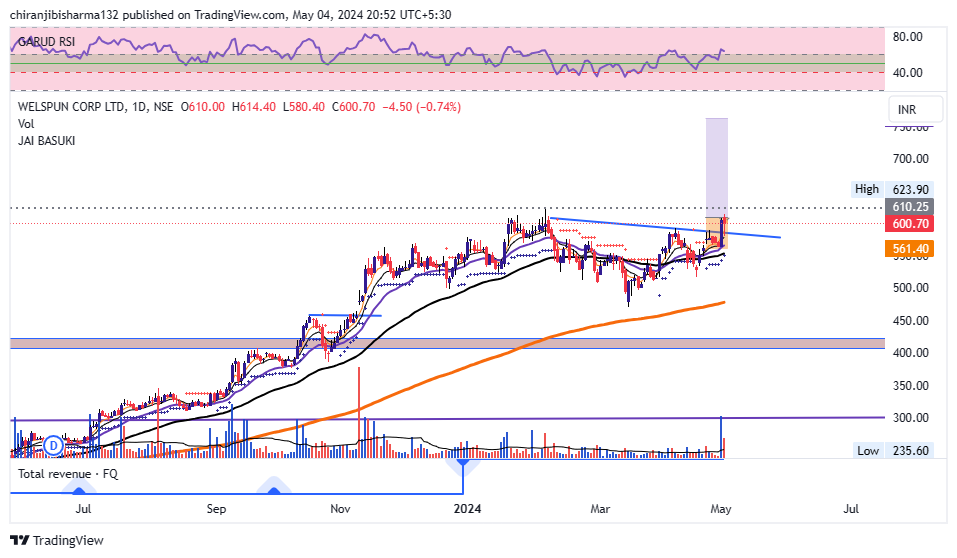The height and width of the screenshot is (558, 957).
Task: Click the Mar label on time axis
Action: point(600,509)
